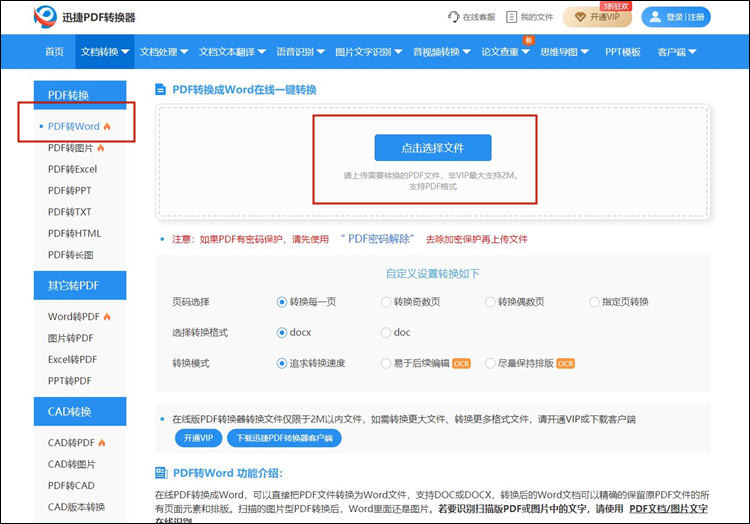Image resolution: width=750 pixels, height=524 pixels.
Task: Select 指定页转换 radio button
Action: pyautogui.click(x=594, y=302)
